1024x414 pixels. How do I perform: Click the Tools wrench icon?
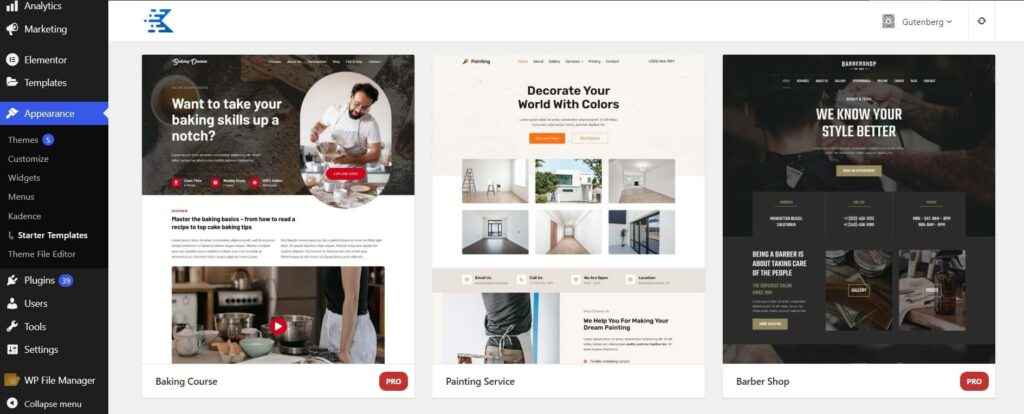click(12, 326)
